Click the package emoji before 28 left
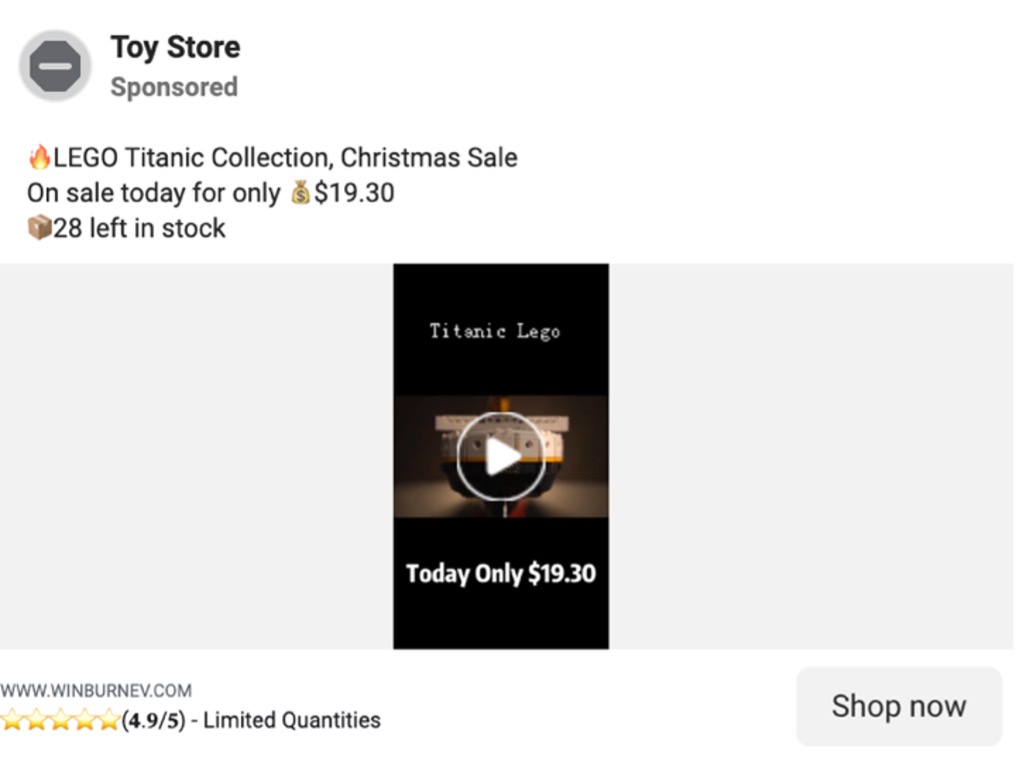 pos(39,228)
